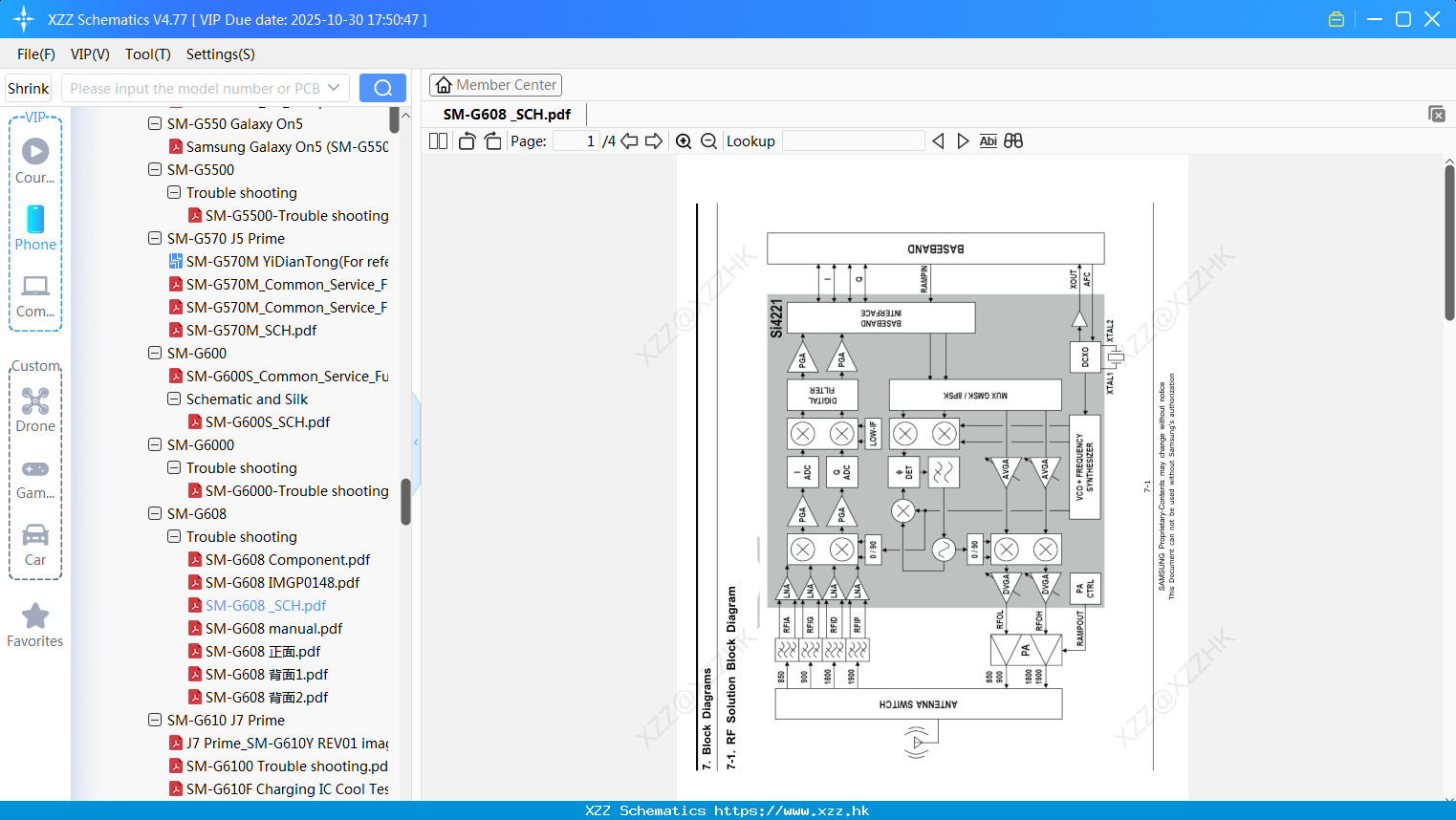The height and width of the screenshot is (820, 1456).
Task: Click tree panel vertical scrollbar thumb
Action: [x=405, y=502]
